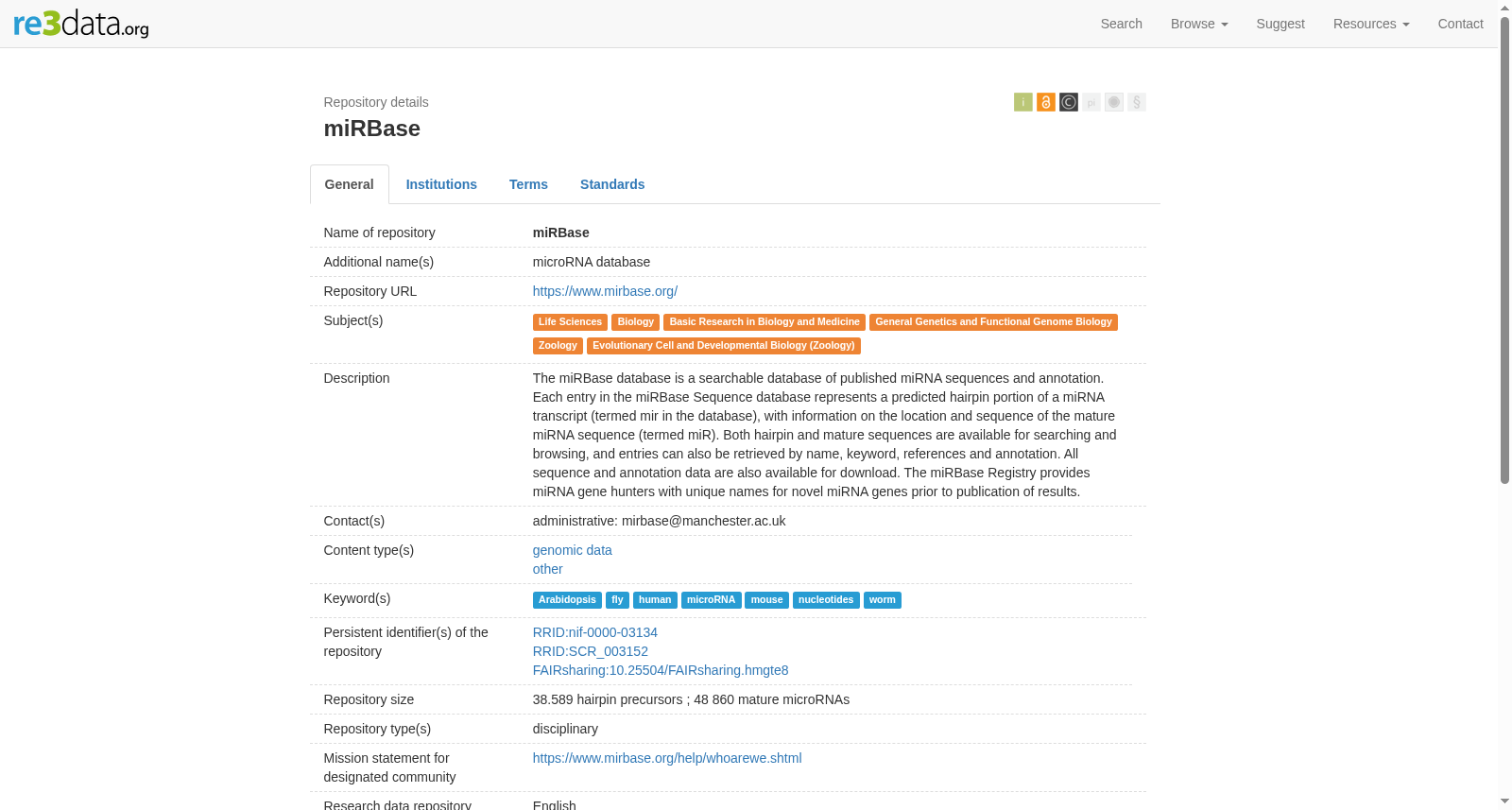Click the worm keyword tag
The width and height of the screenshot is (1512, 810).
click(883, 600)
